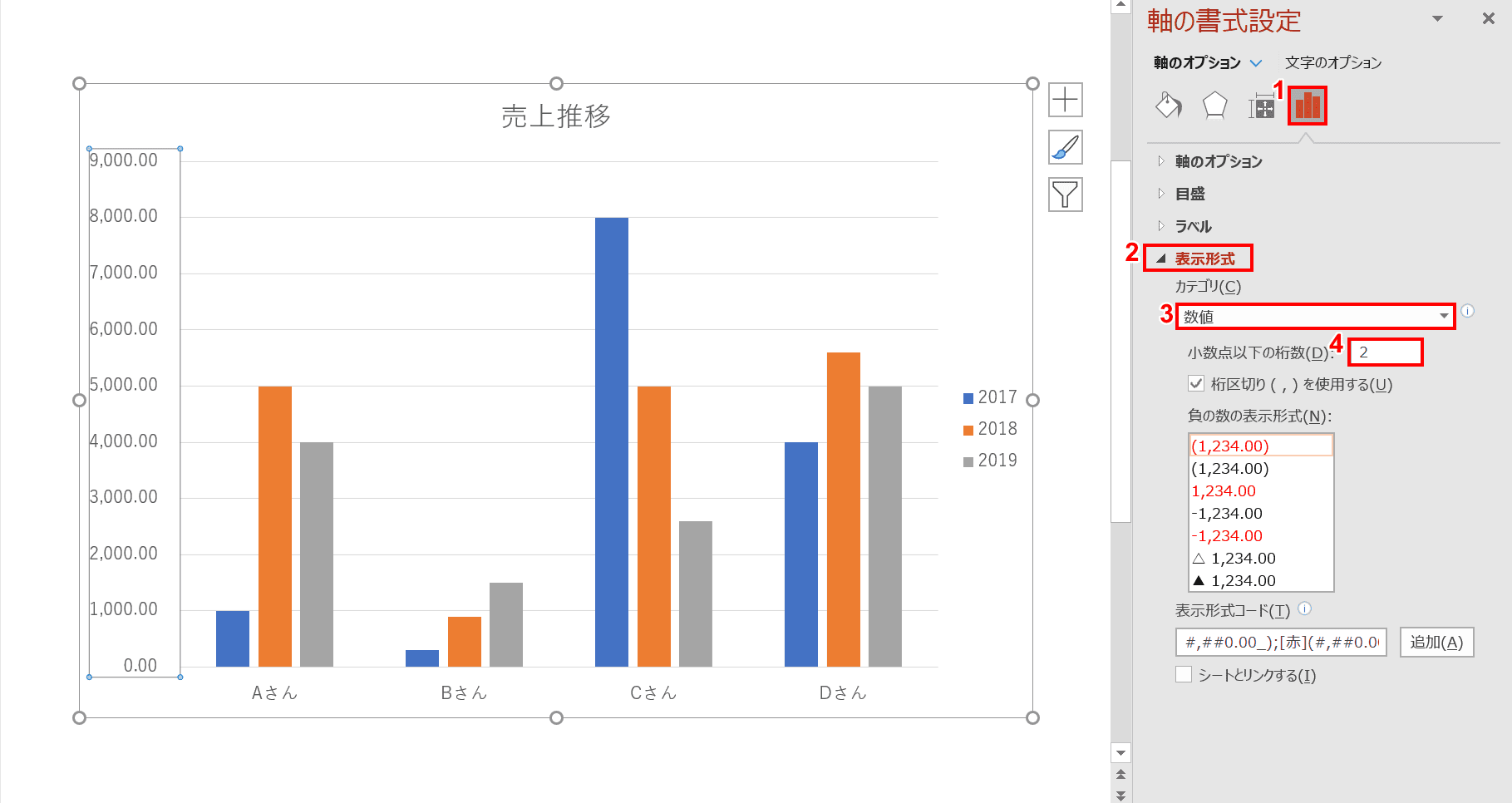The width and height of the screenshot is (1512, 803).
Task: Expand the ラベル section
Action: 1193,226
